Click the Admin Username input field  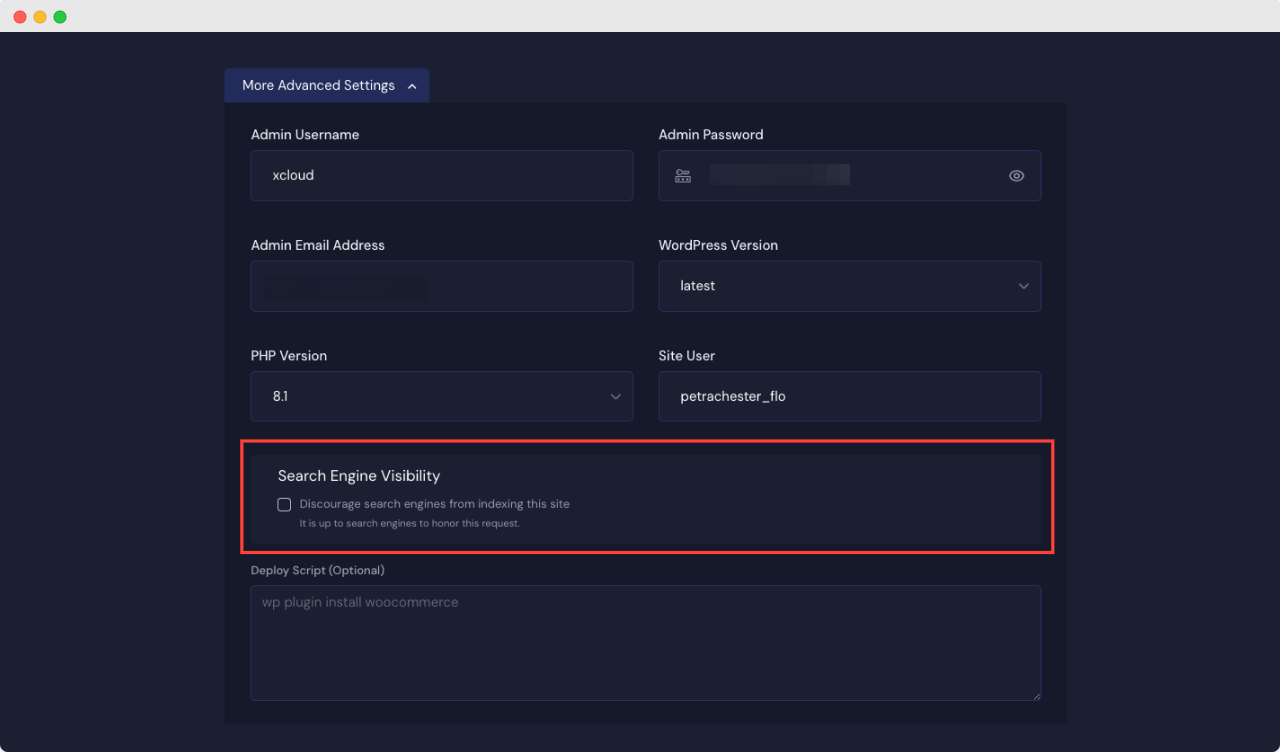coord(441,176)
